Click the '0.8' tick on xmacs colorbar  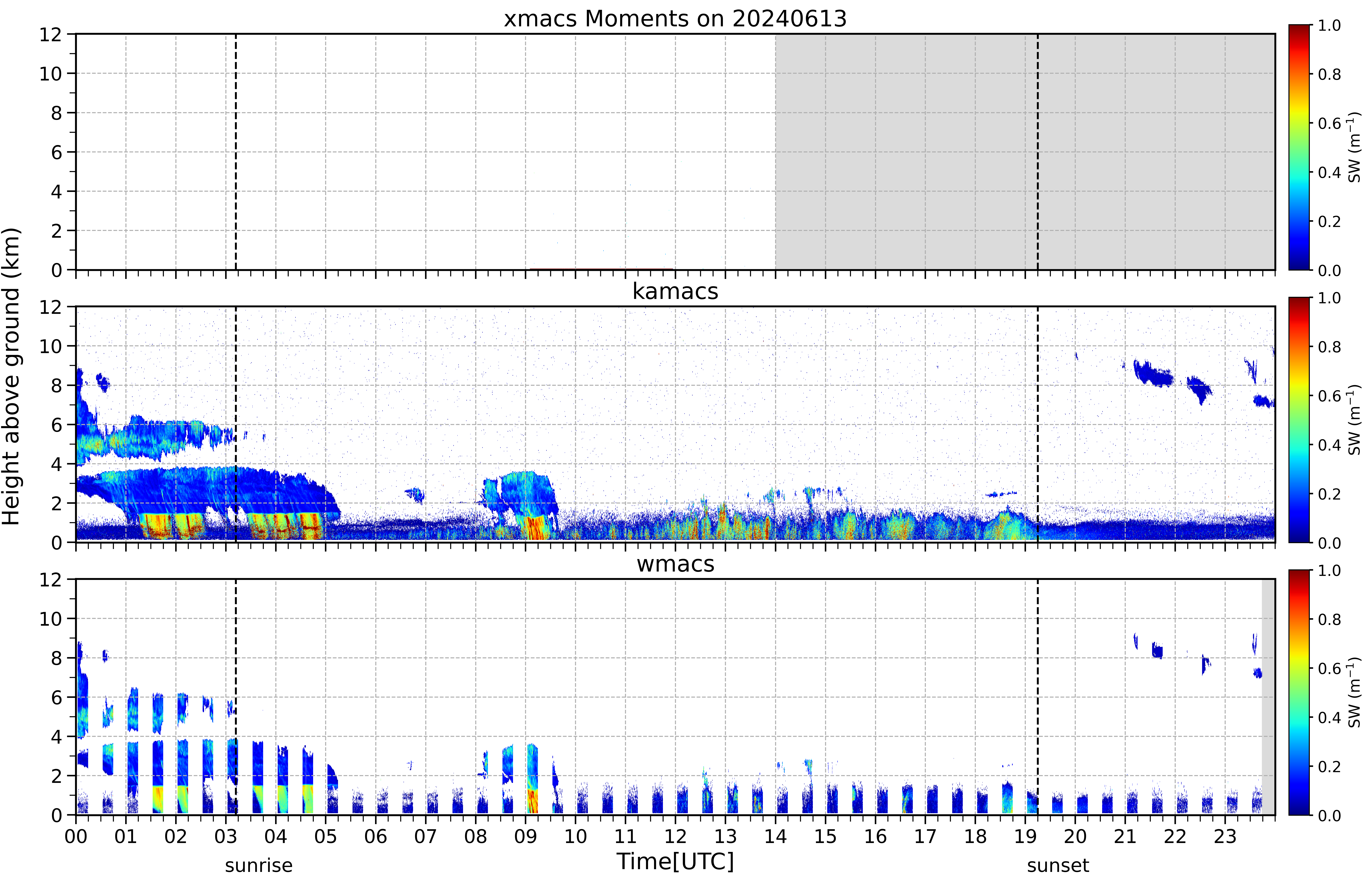(1329, 74)
